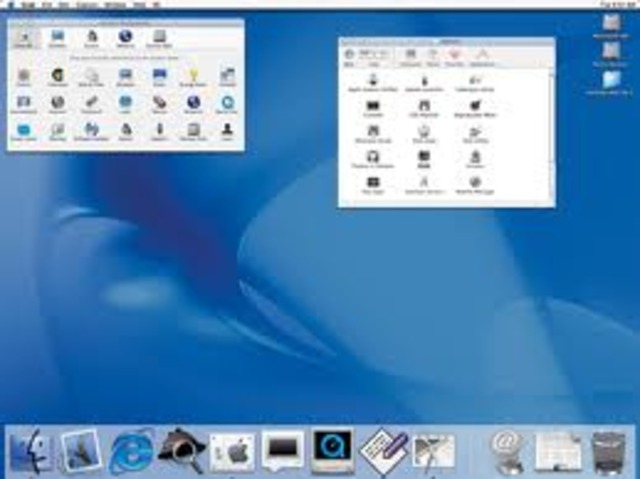The image size is (640, 479).
Task: Open the Users preference pane
Action: pos(227,132)
